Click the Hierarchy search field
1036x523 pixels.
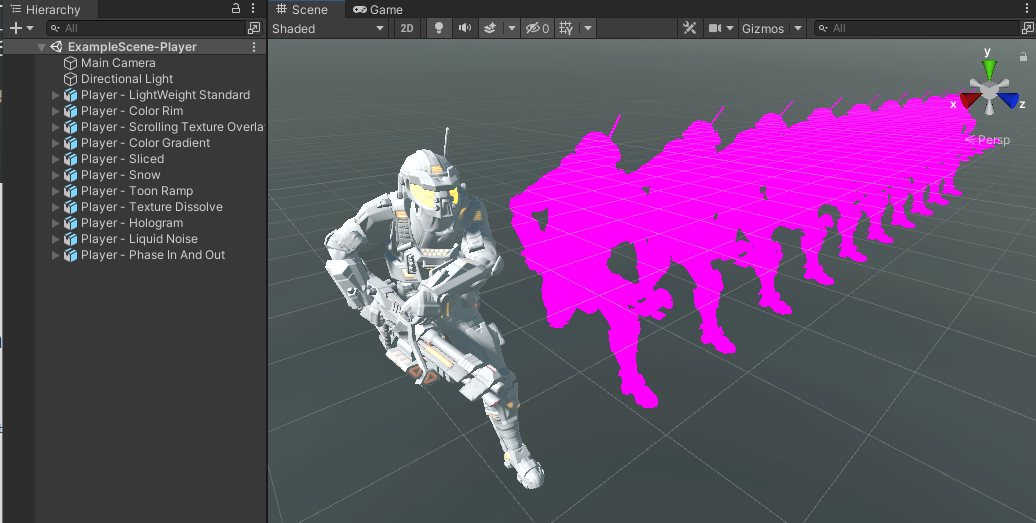click(145, 28)
